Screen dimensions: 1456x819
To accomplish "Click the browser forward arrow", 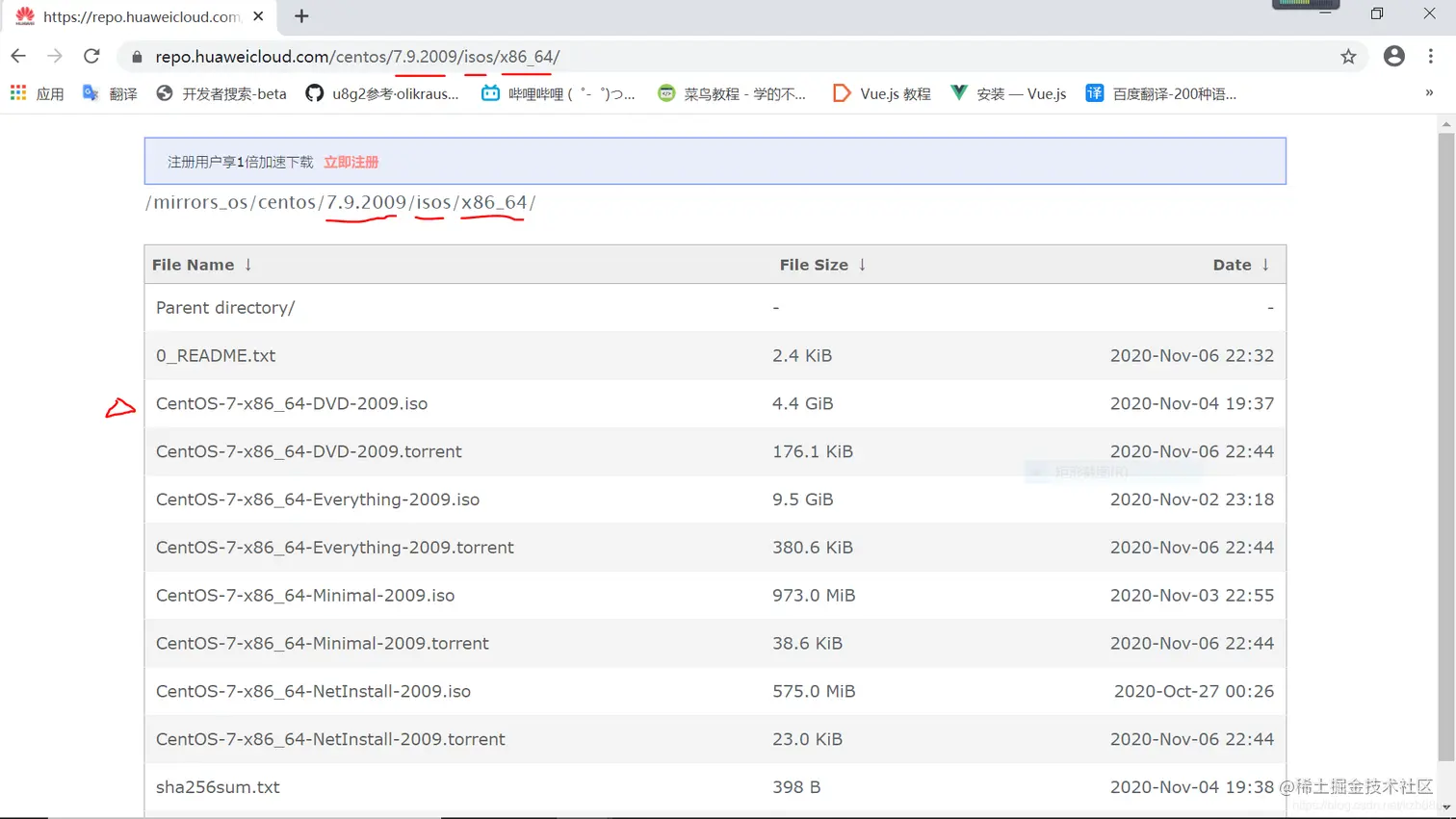I will click(55, 56).
